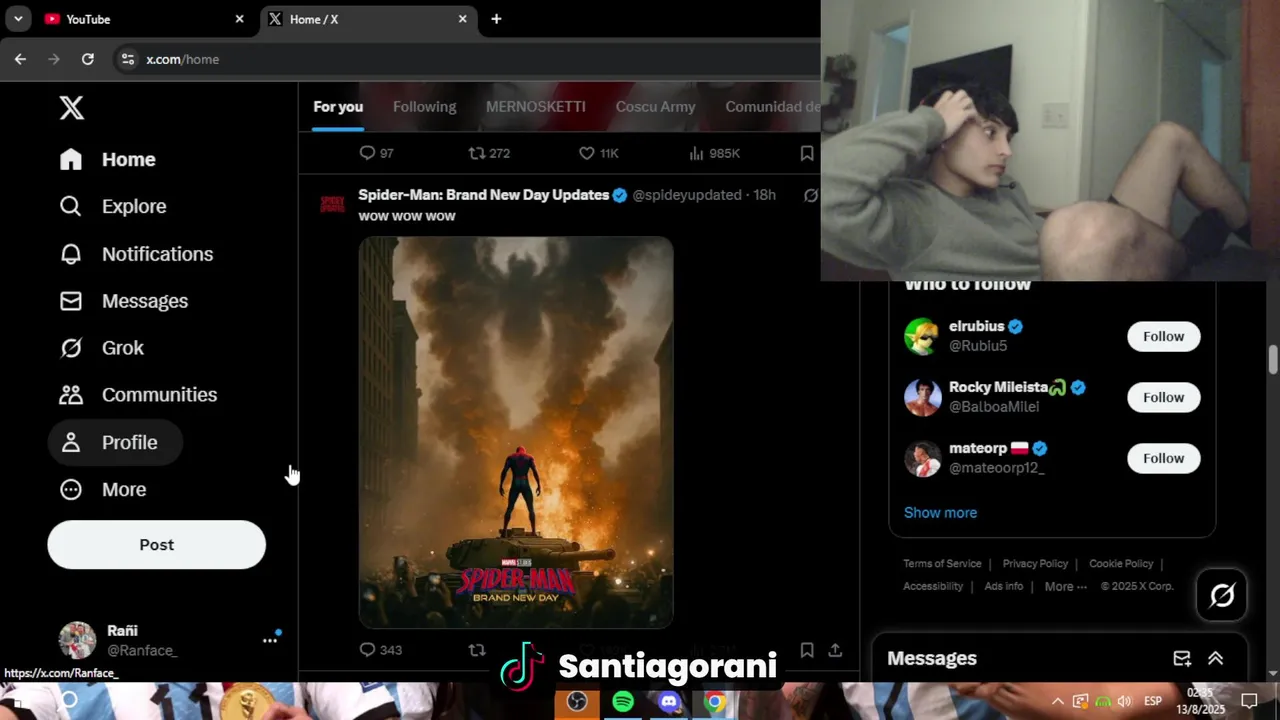1280x720 pixels.
Task: Open the More menu in sidebar
Action: coord(102,489)
